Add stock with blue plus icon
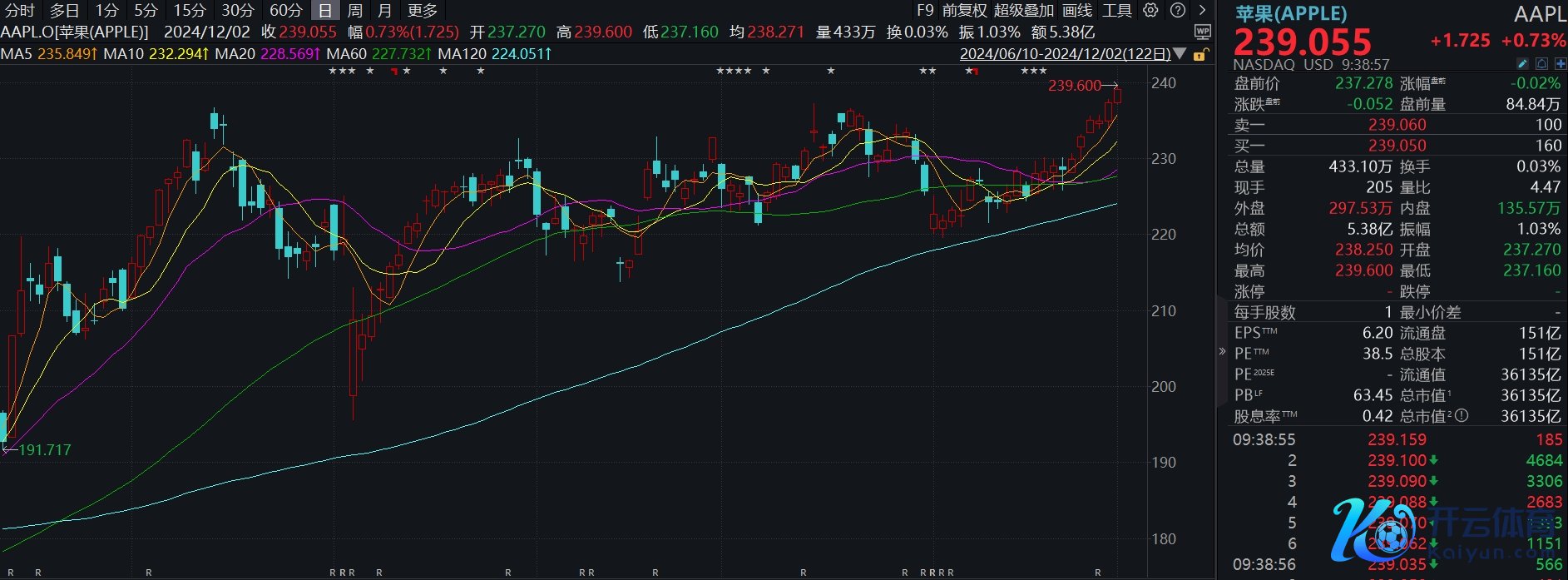 pos(1560,64)
